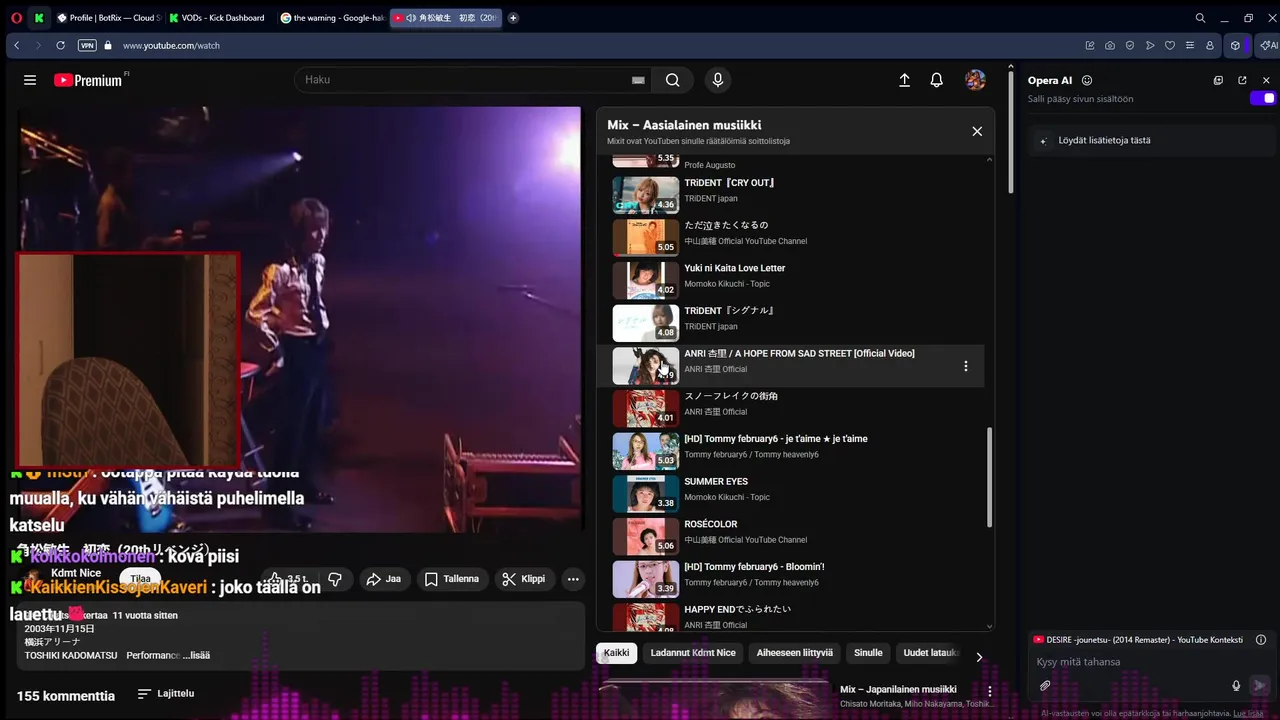Screen dimensions: 1280x720
Task: Open options for Mix – Japanilainen musiikki
Action: pos(990,691)
